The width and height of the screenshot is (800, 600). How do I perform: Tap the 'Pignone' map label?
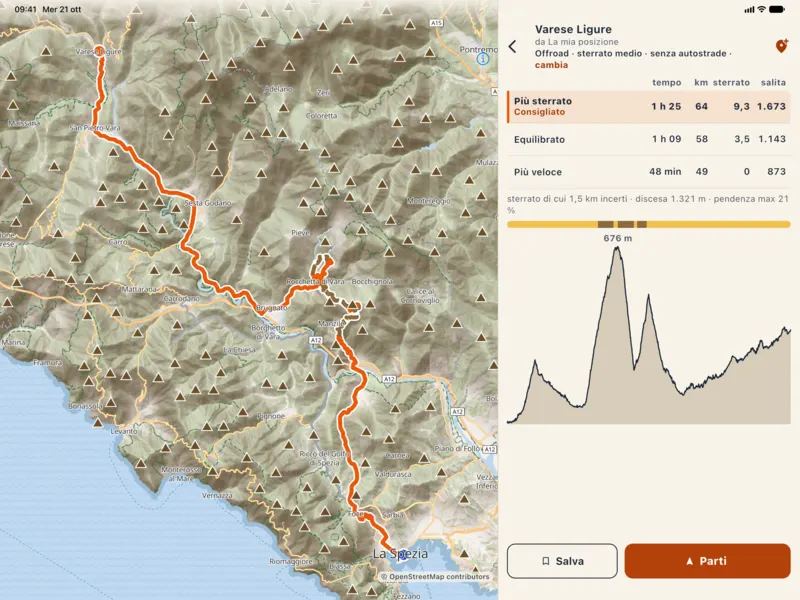coord(271,416)
